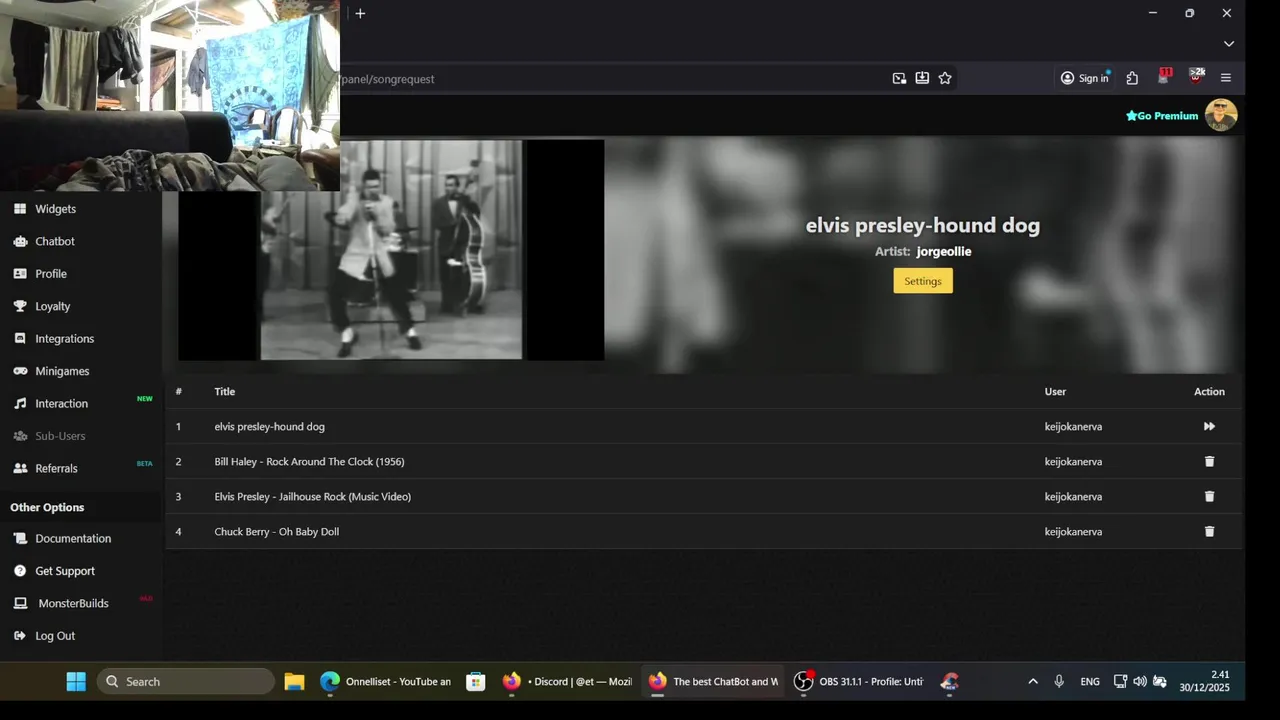Select row title Bill Haley - Rock Around The Clock (1956)

click(x=309, y=462)
